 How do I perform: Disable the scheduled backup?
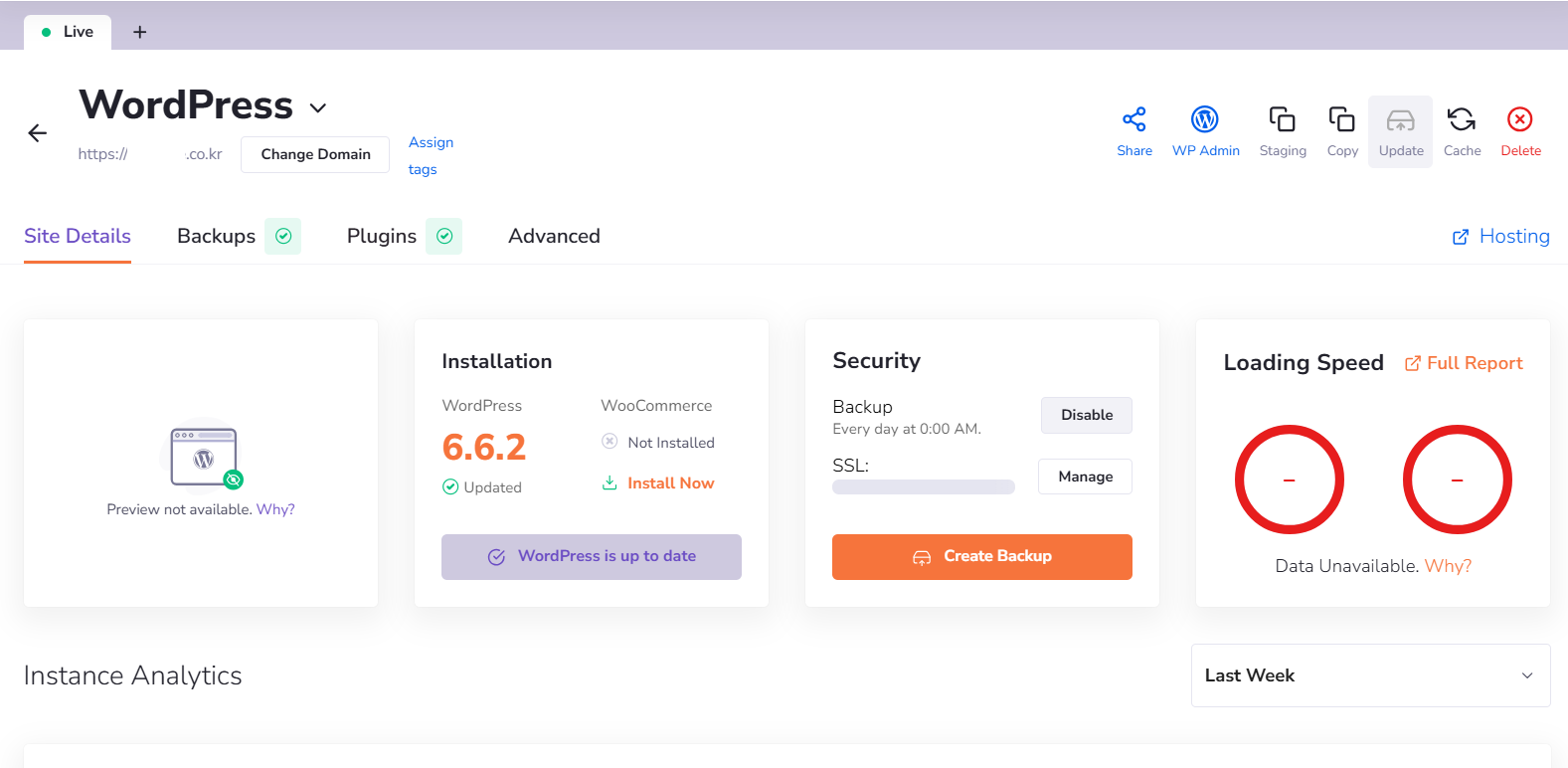tap(1087, 415)
